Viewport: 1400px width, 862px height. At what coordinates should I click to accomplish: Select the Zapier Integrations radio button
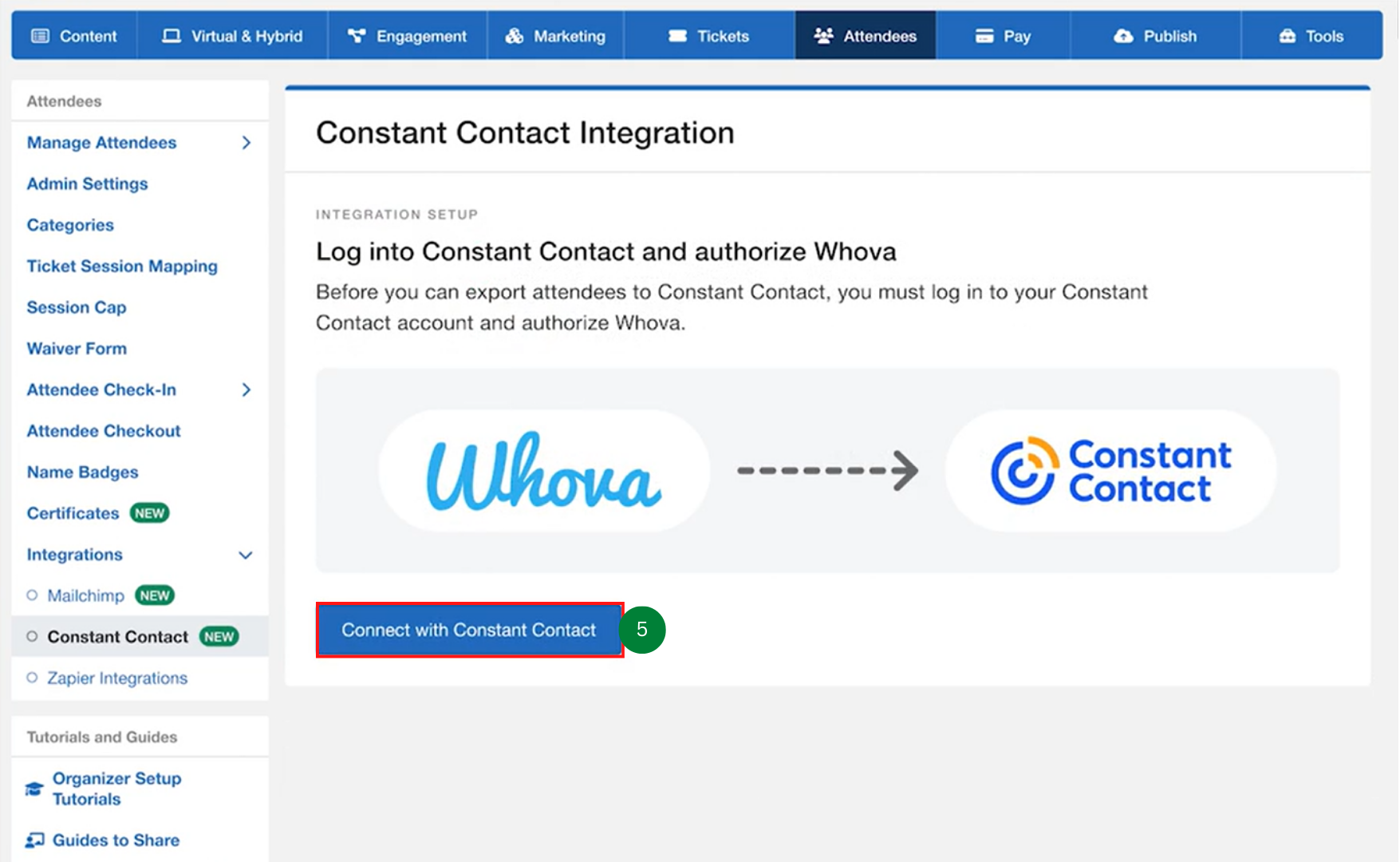coord(33,678)
